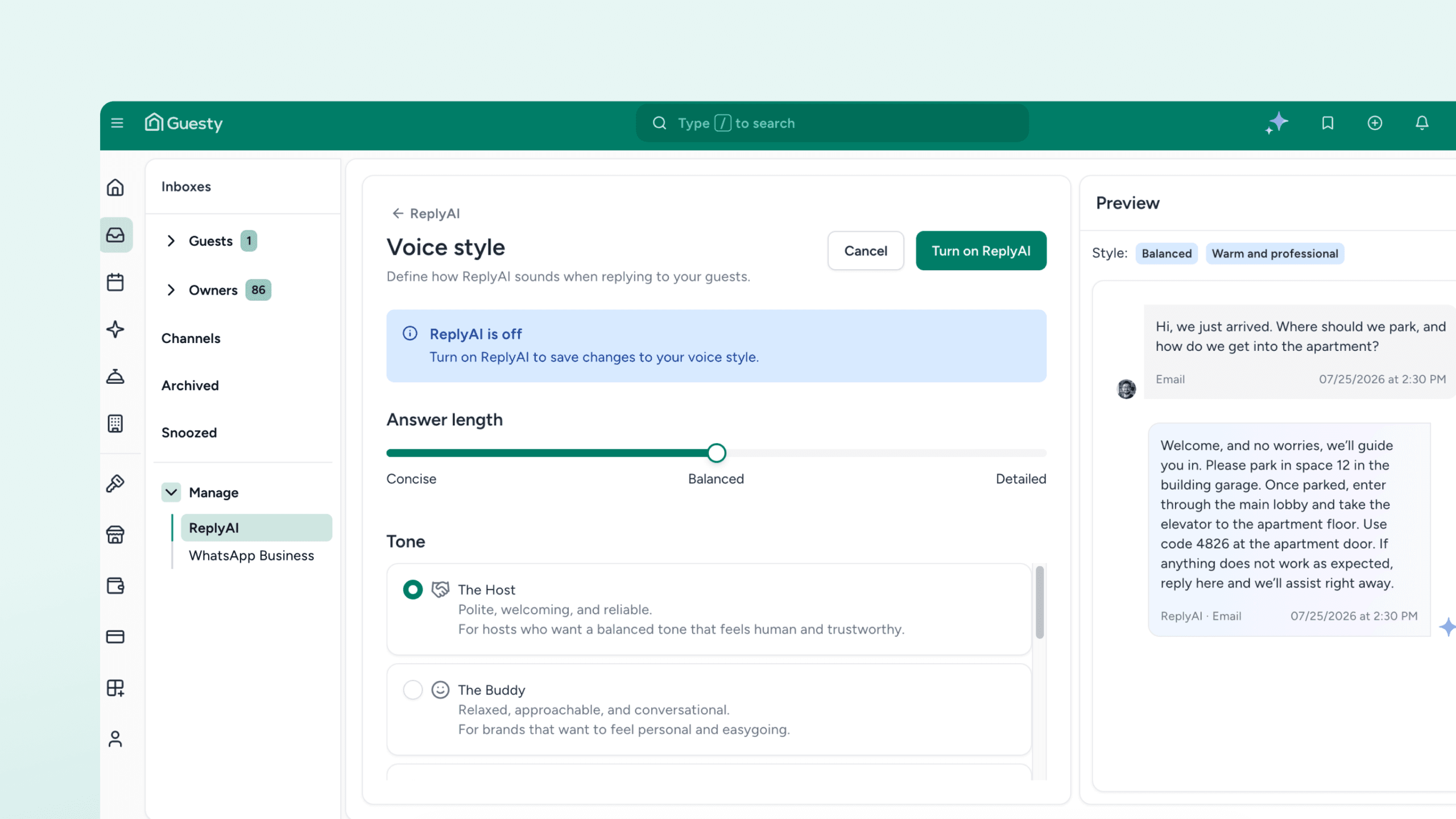Open the bookmark icon in header

tap(1327, 123)
